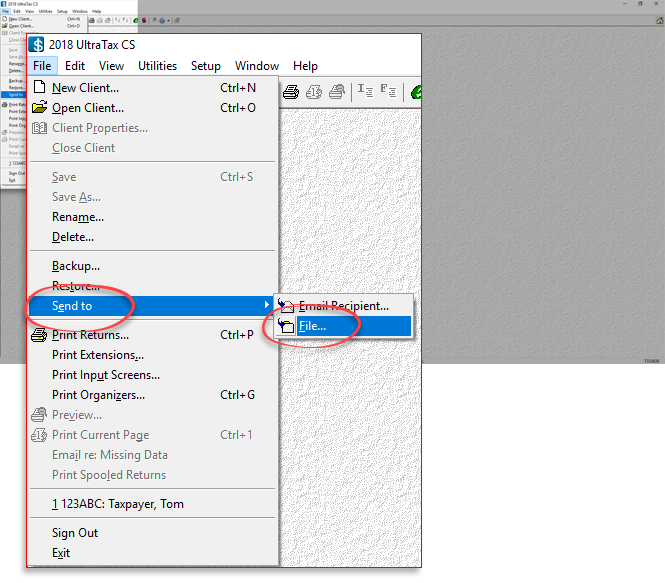
Task: Choose Rename... in enlarged File menu
Action: 153,217
